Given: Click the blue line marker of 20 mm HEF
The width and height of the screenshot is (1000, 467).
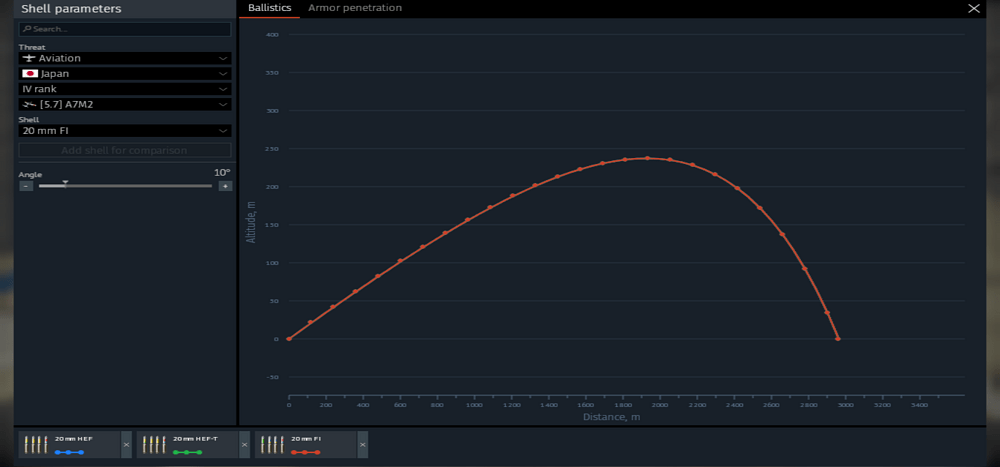Looking at the screenshot, I should tap(69, 452).
